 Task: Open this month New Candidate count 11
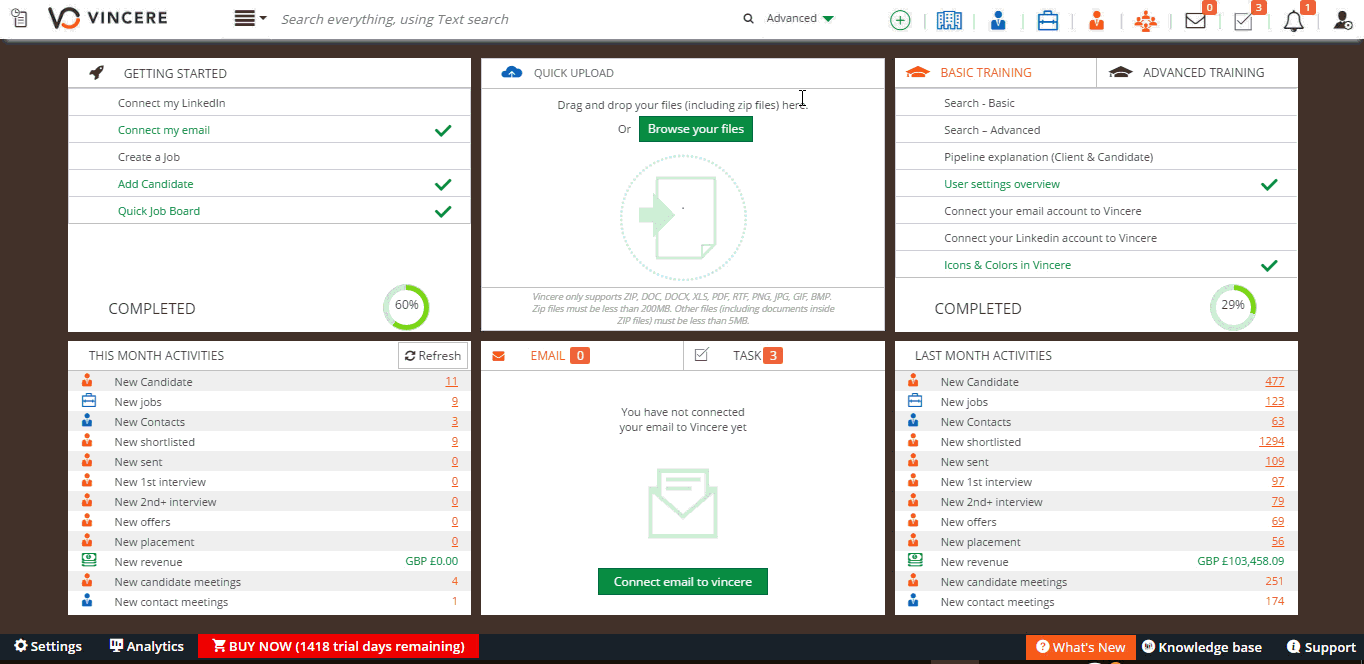(x=452, y=382)
